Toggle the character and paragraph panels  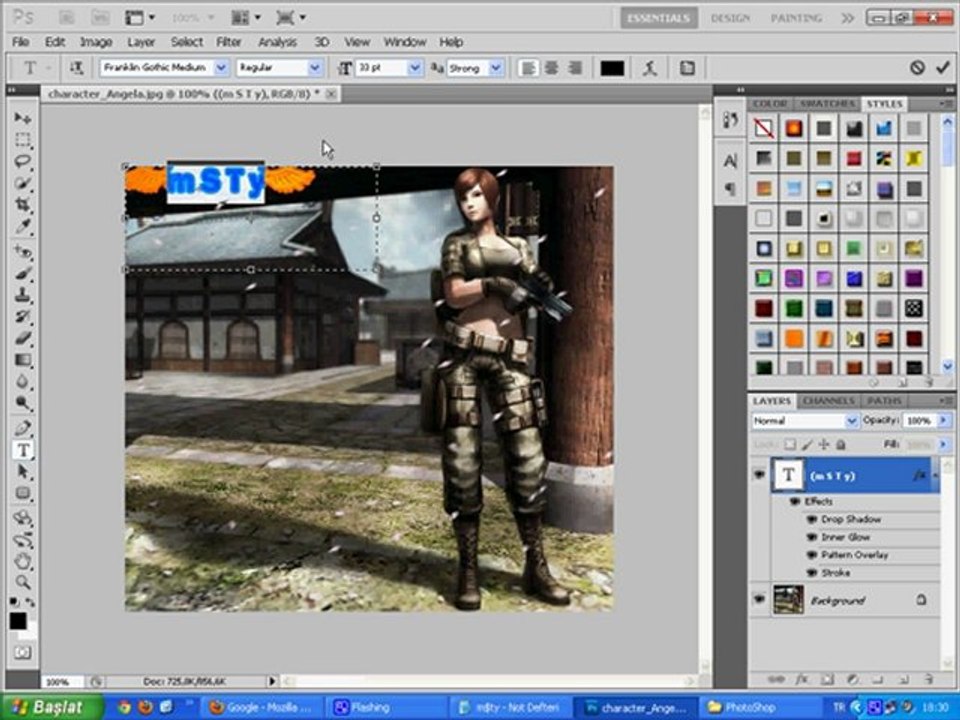pyautogui.click(x=687, y=68)
